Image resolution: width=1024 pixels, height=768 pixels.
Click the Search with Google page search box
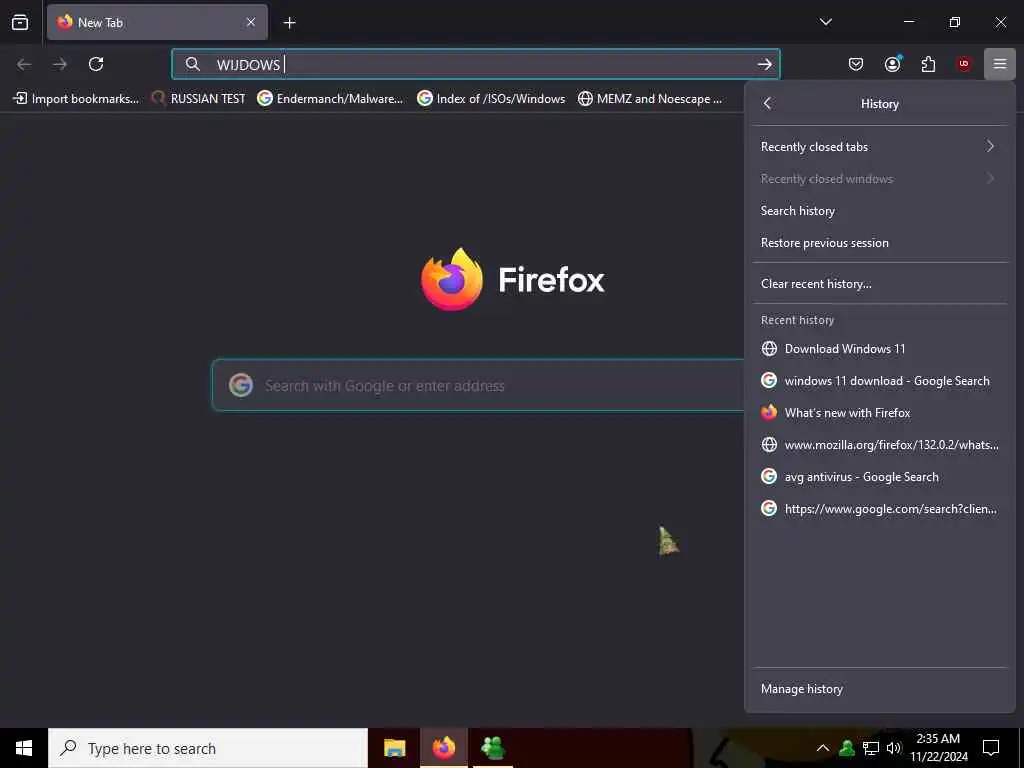click(x=478, y=385)
